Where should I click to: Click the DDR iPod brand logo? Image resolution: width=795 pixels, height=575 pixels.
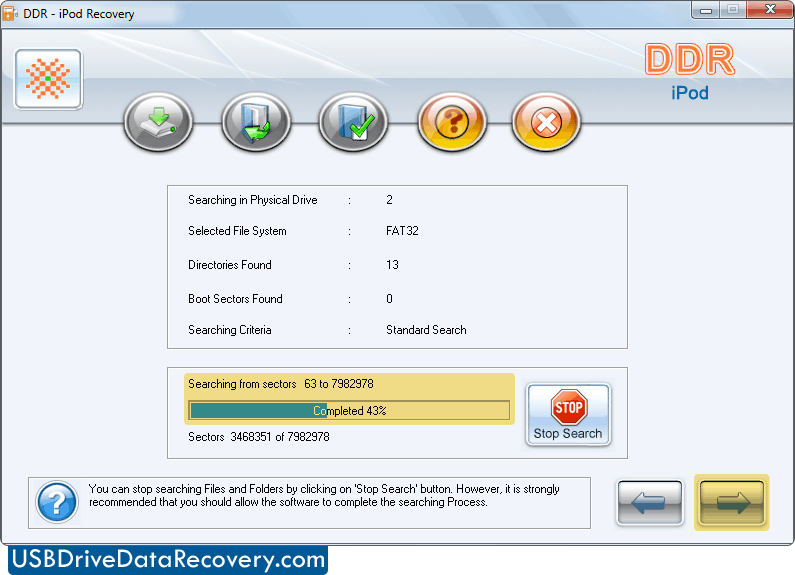[690, 71]
